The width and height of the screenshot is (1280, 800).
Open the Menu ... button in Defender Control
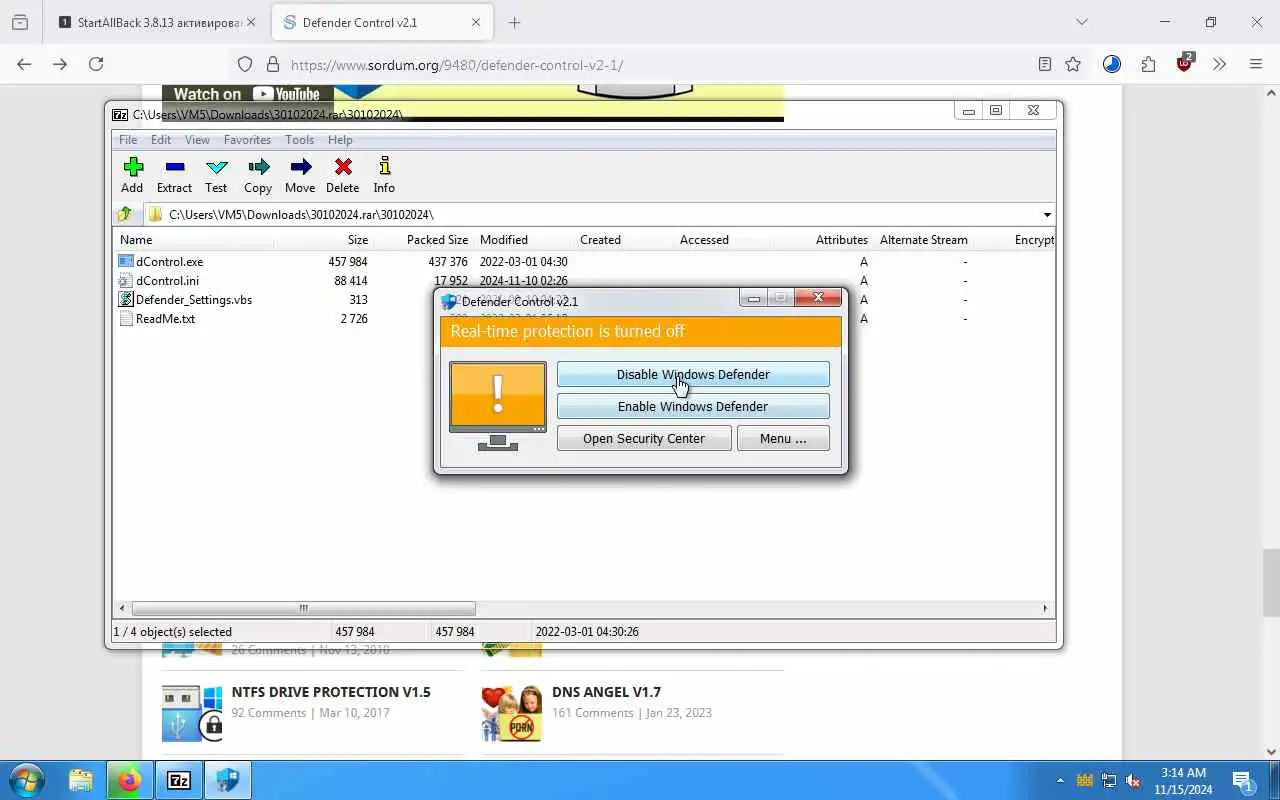click(x=783, y=438)
